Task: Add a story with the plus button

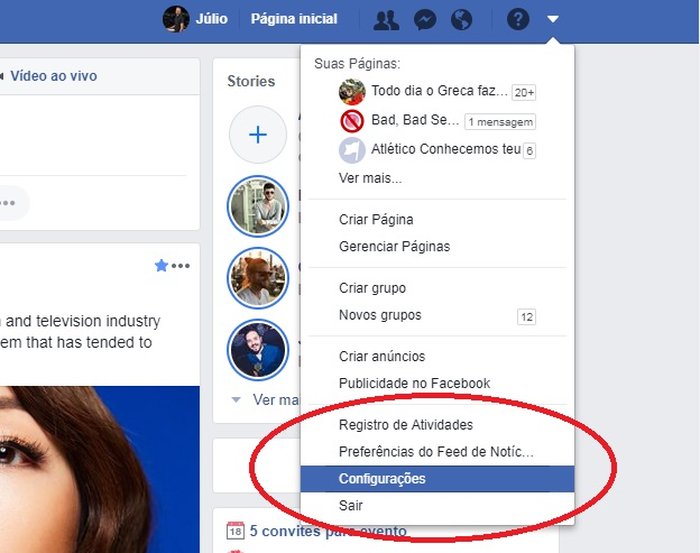Action: click(258, 135)
